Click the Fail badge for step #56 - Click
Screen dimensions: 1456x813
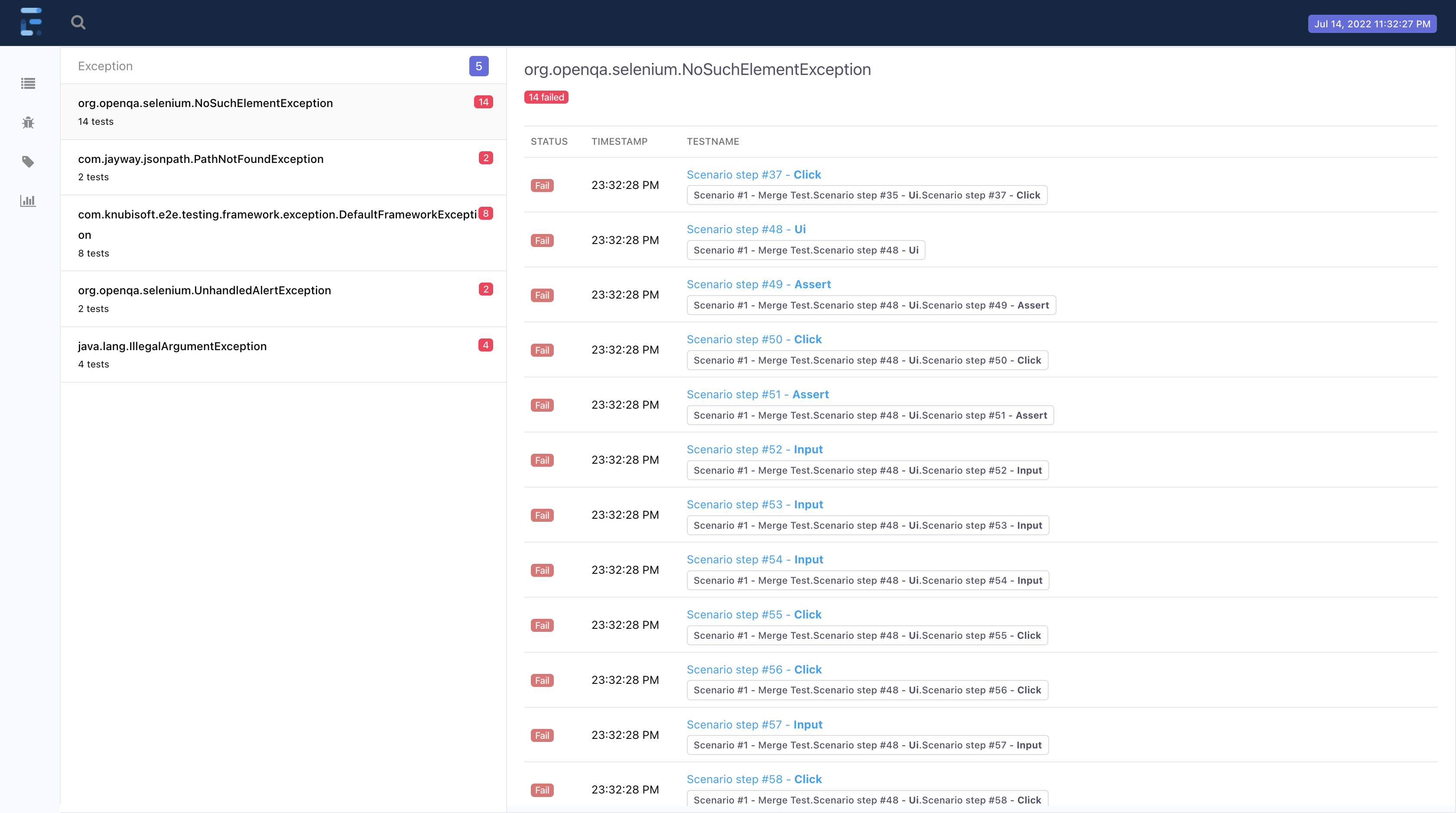click(x=542, y=681)
